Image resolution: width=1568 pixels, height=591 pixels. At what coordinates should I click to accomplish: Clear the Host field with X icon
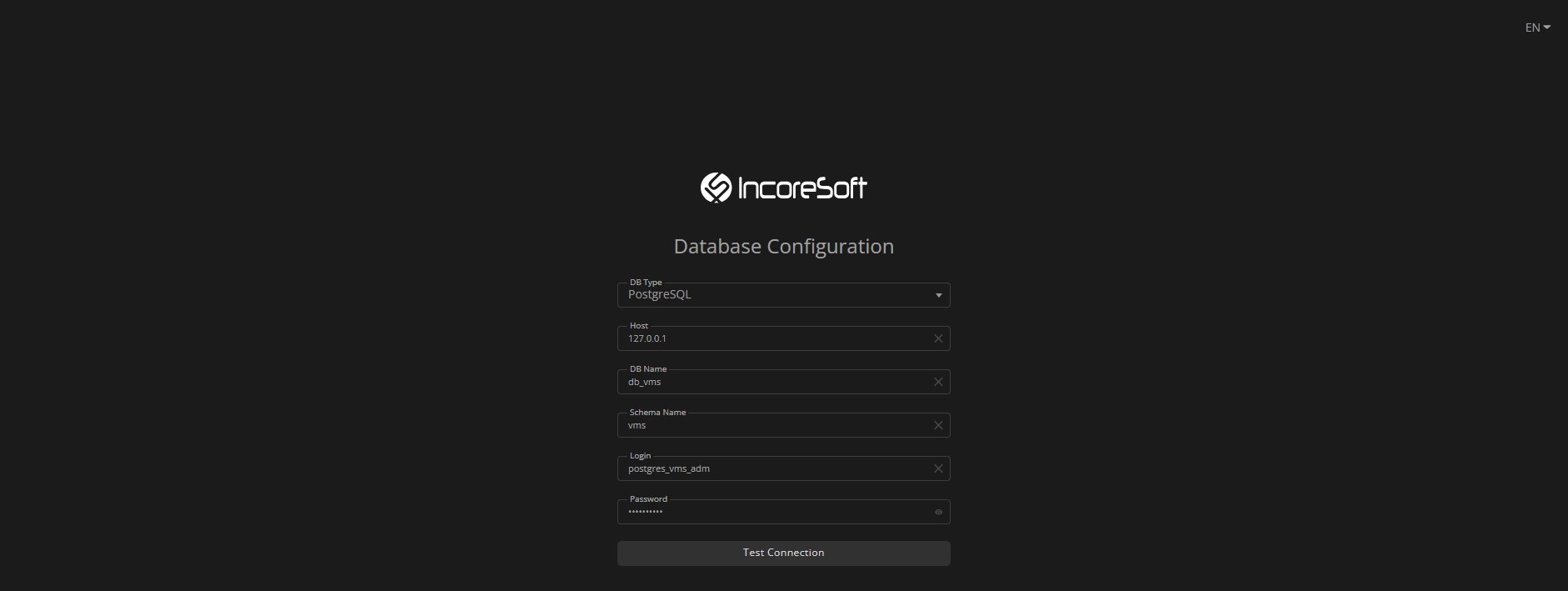938,338
